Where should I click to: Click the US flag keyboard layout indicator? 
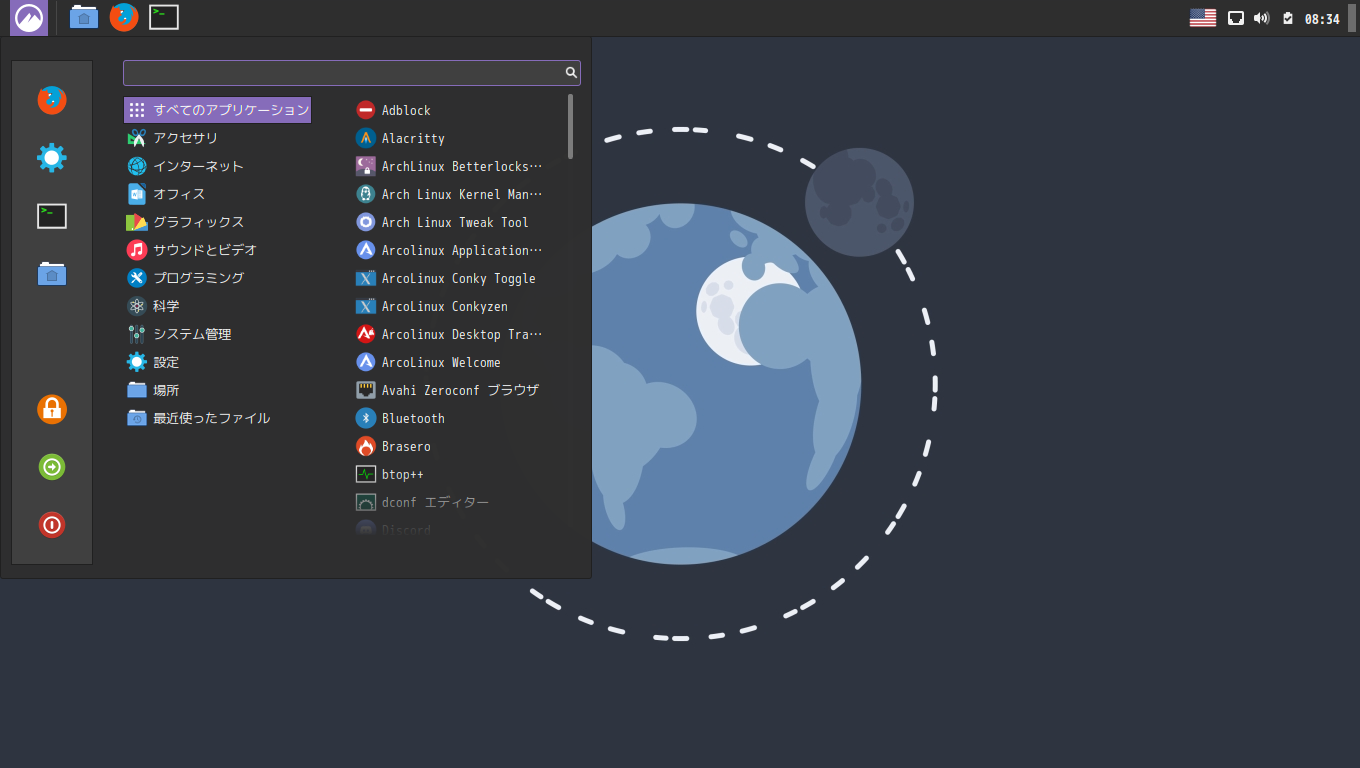(1203, 18)
